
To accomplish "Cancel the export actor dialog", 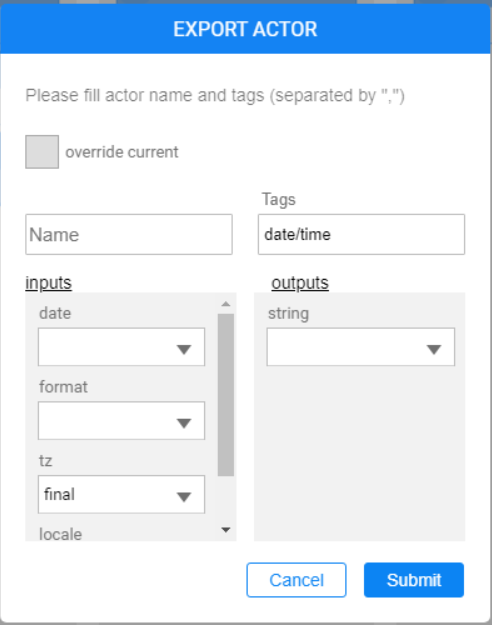I will pos(296,580).
